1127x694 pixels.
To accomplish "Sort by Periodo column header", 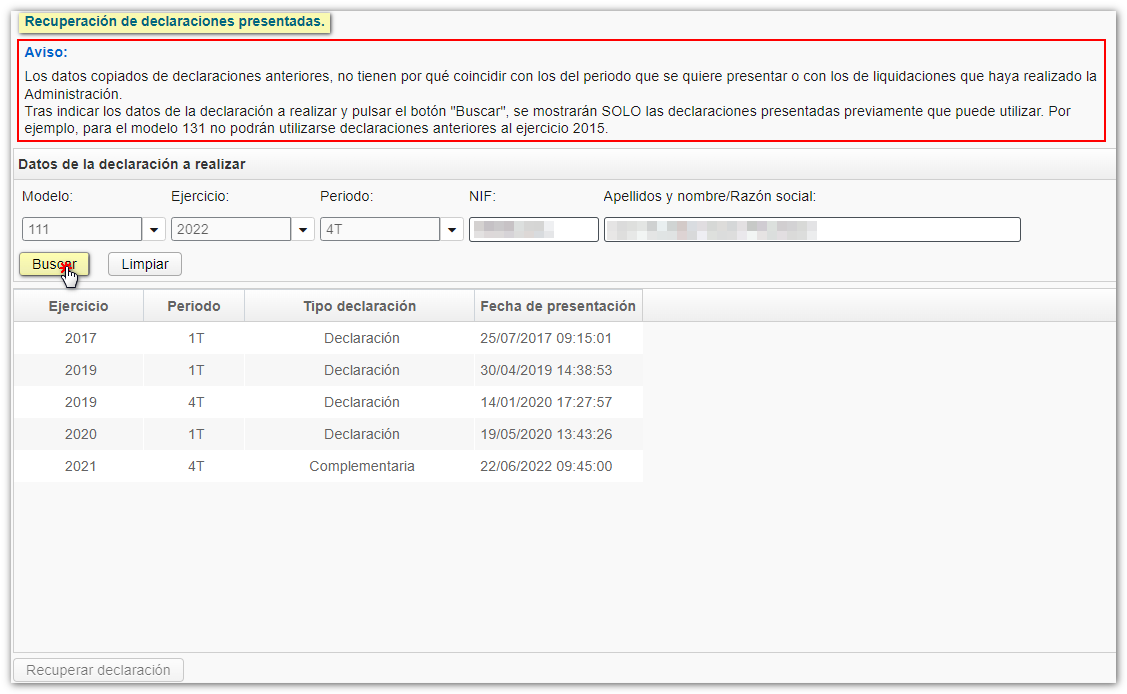I will [194, 306].
